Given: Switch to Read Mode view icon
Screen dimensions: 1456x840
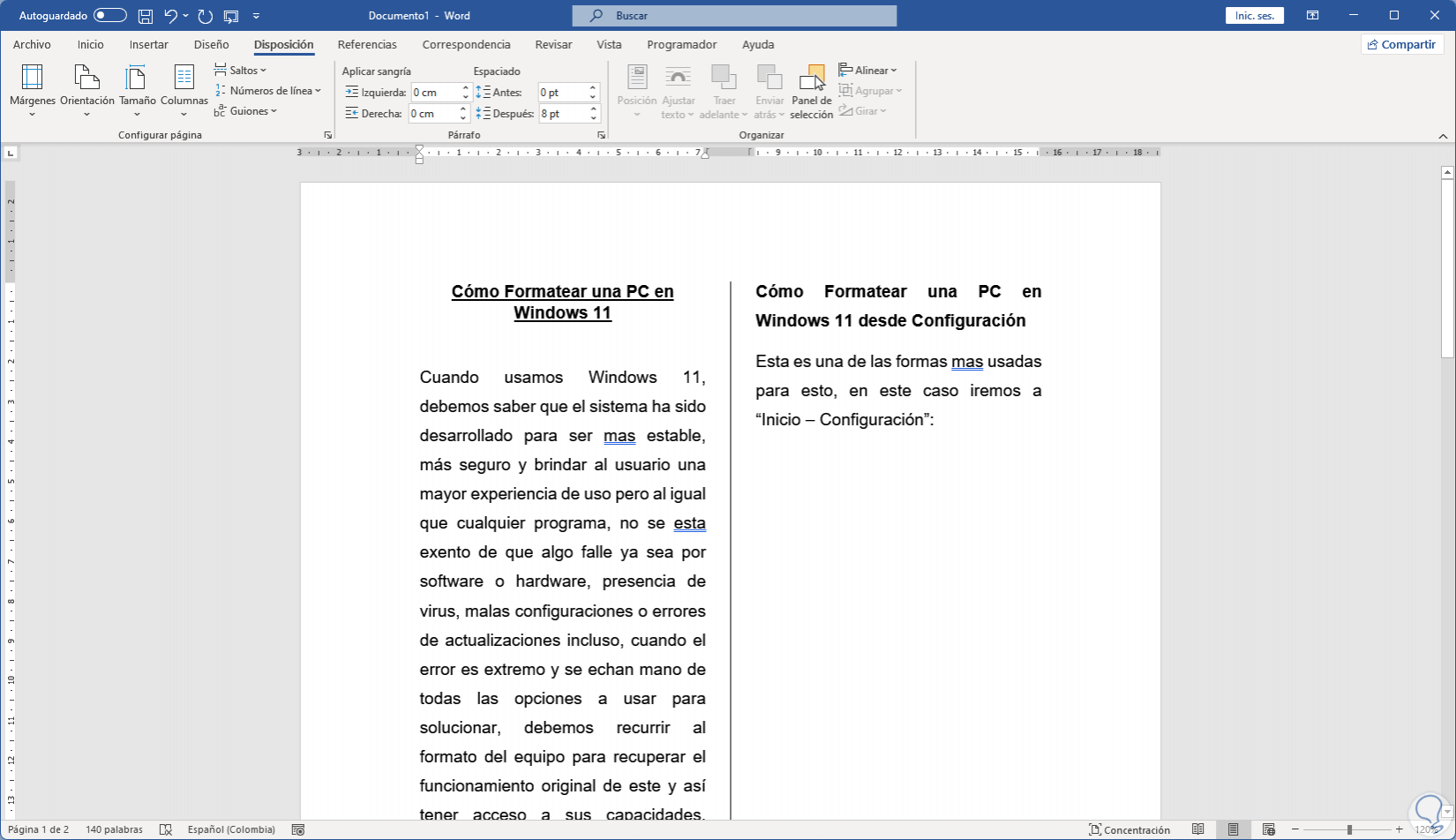Looking at the screenshot, I should pos(1198,829).
